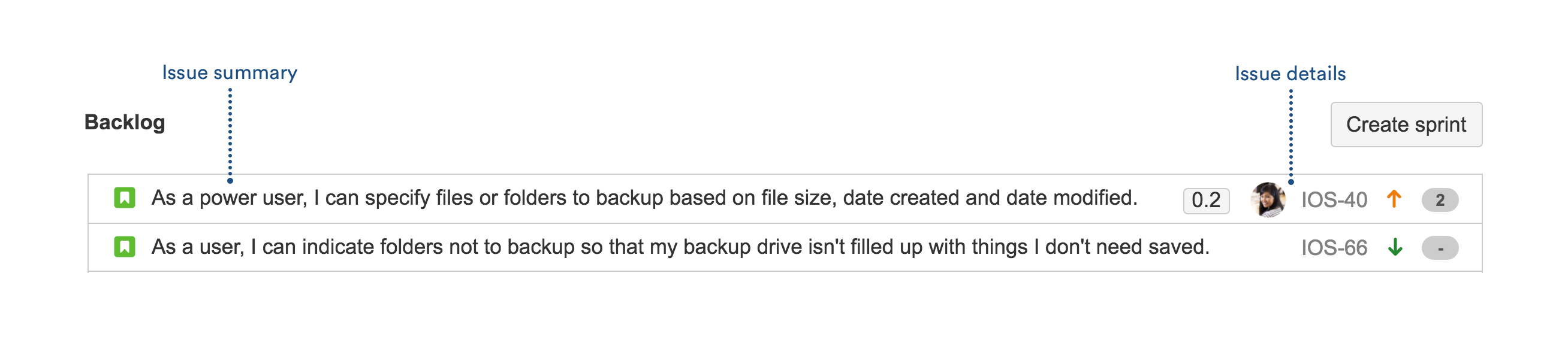Click the Issue summary annotation label

tap(230, 73)
